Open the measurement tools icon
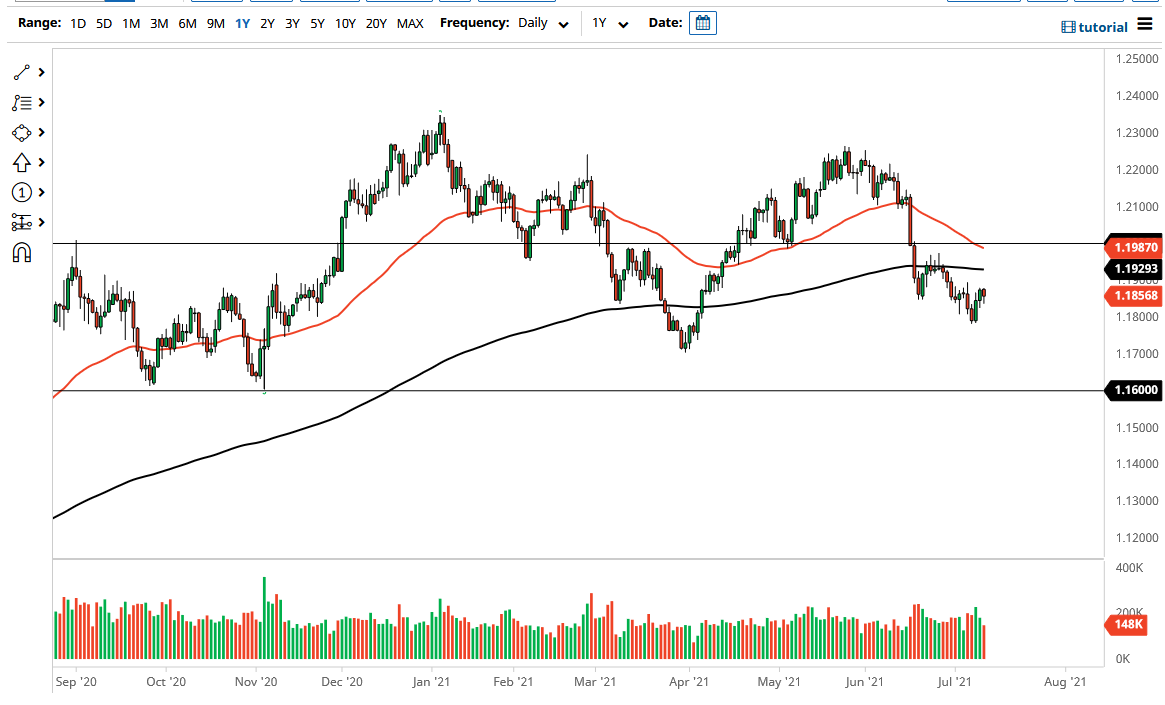Image resolution: width=1165 pixels, height=705 pixels. point(21,222)
